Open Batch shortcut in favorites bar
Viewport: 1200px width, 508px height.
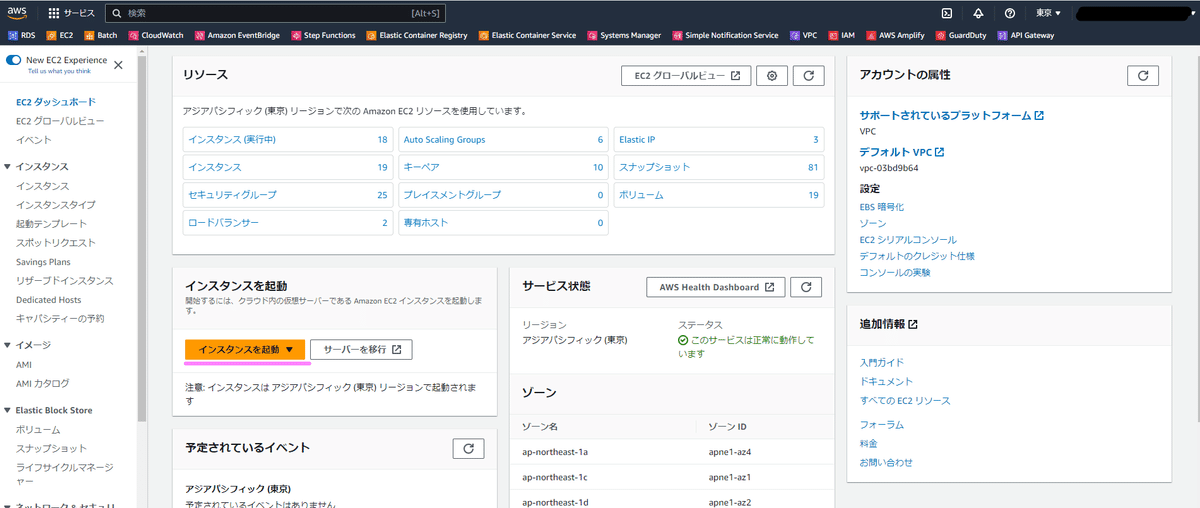tap(100, 35)
